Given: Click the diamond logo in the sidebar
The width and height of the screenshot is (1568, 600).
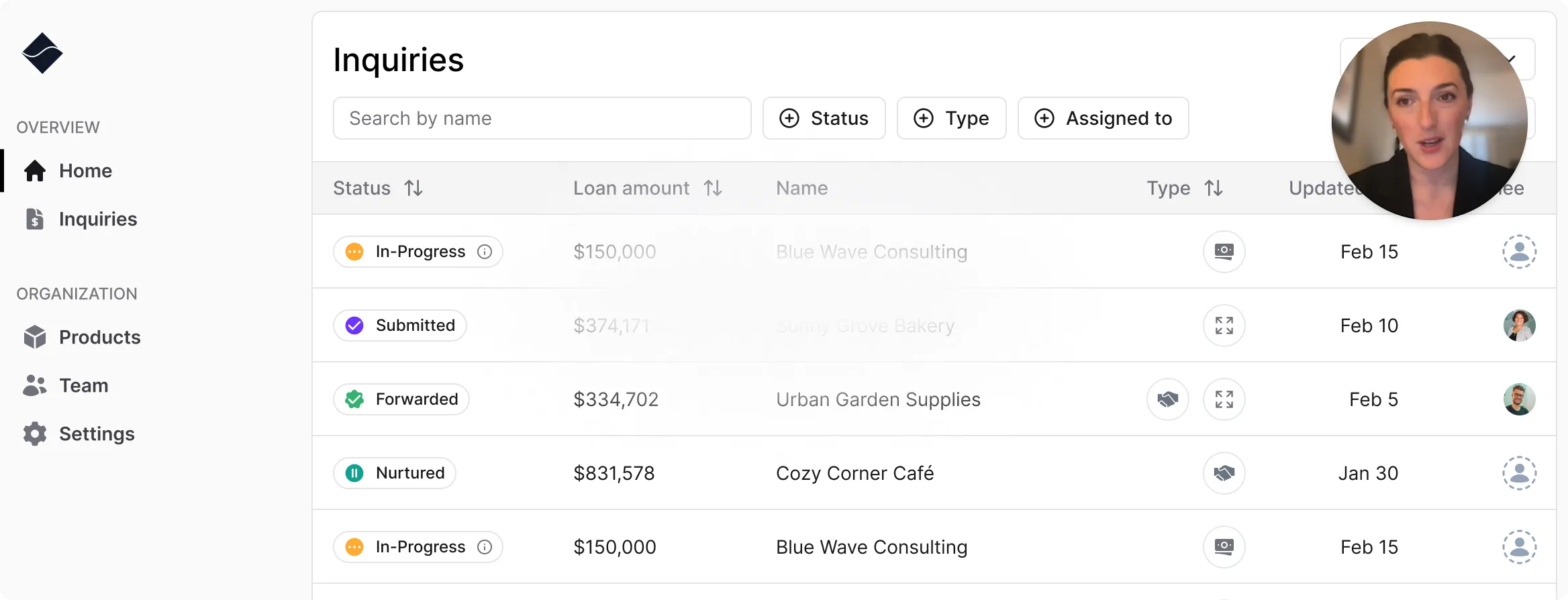Looking at the screenshot, I should [42, 53].
